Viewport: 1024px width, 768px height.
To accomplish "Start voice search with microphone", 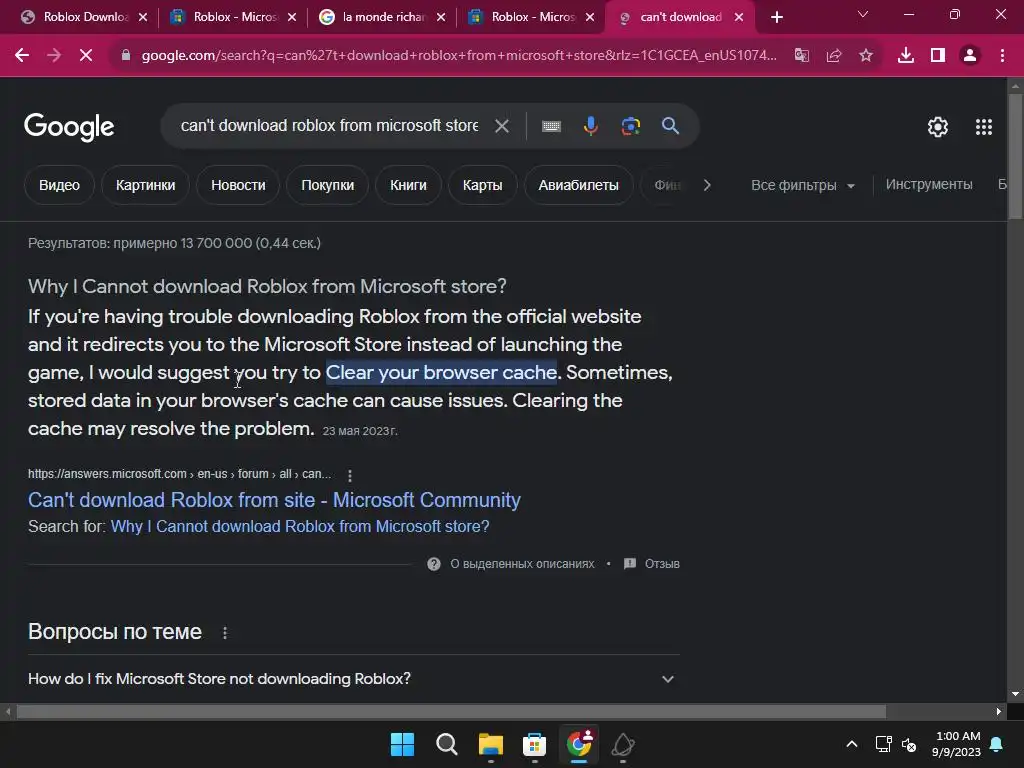I will point(590,126).
